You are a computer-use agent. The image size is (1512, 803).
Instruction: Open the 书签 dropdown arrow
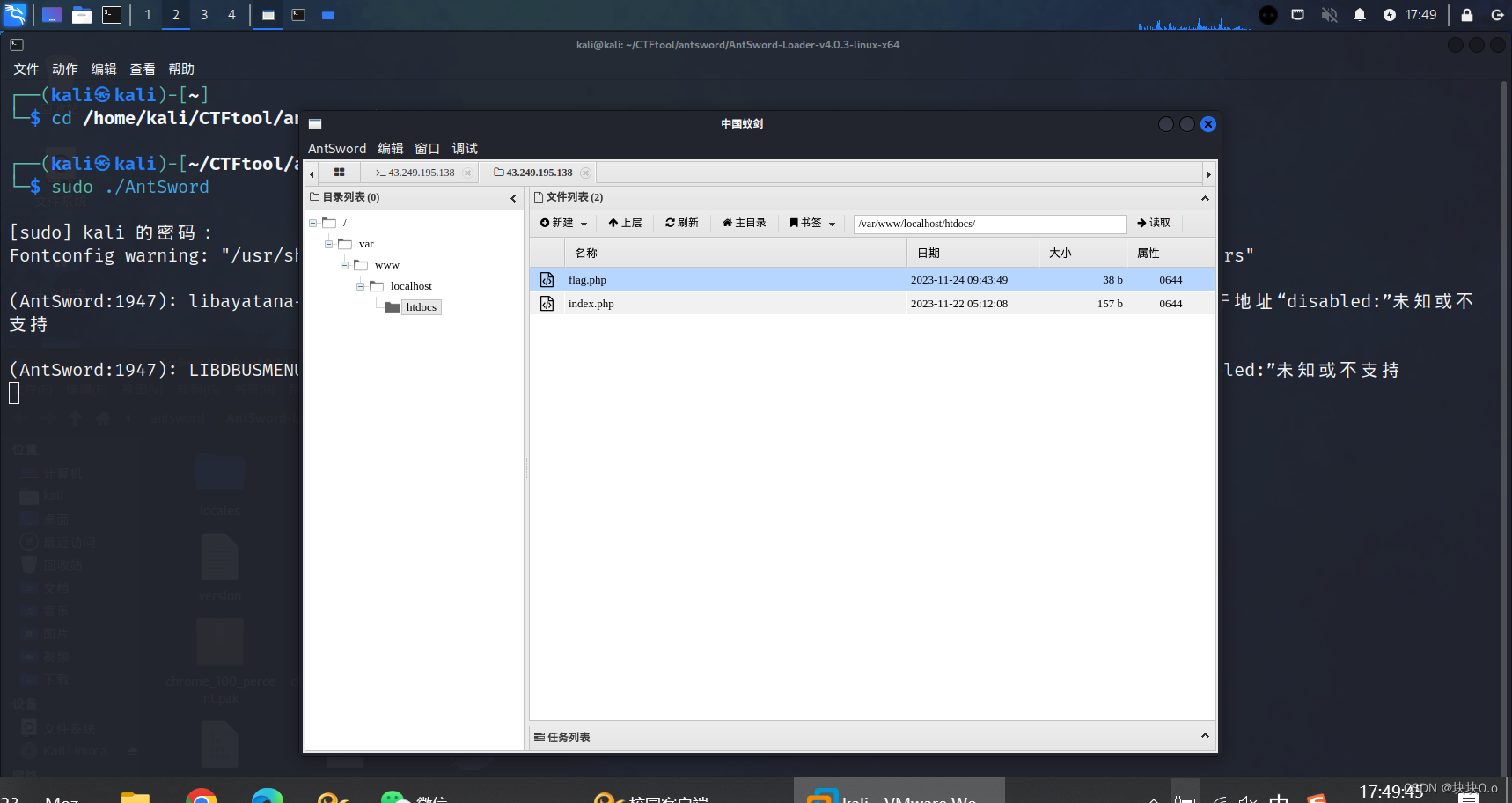pos(831,223)
